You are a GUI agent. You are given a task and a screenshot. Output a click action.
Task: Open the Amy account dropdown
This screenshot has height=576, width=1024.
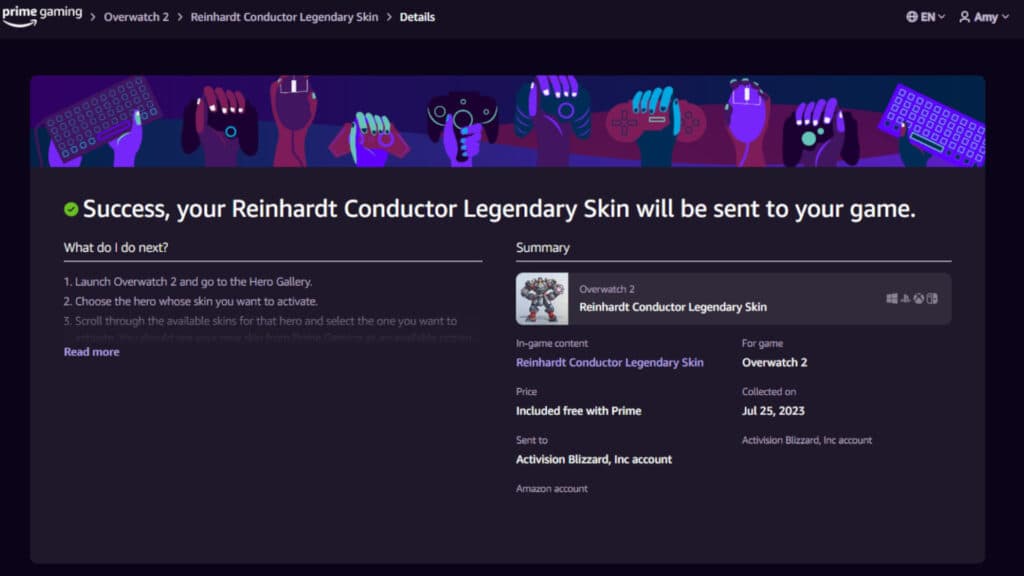[x=983, y=16]
